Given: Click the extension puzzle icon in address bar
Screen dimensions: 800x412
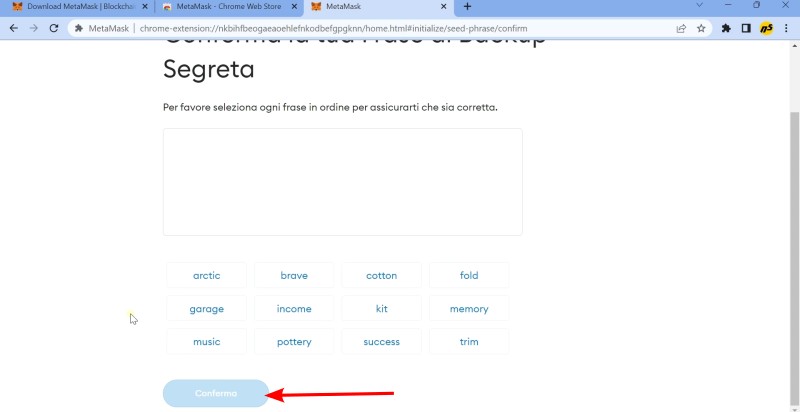Looking at the screenshot, I should click(x=79, y=29).
